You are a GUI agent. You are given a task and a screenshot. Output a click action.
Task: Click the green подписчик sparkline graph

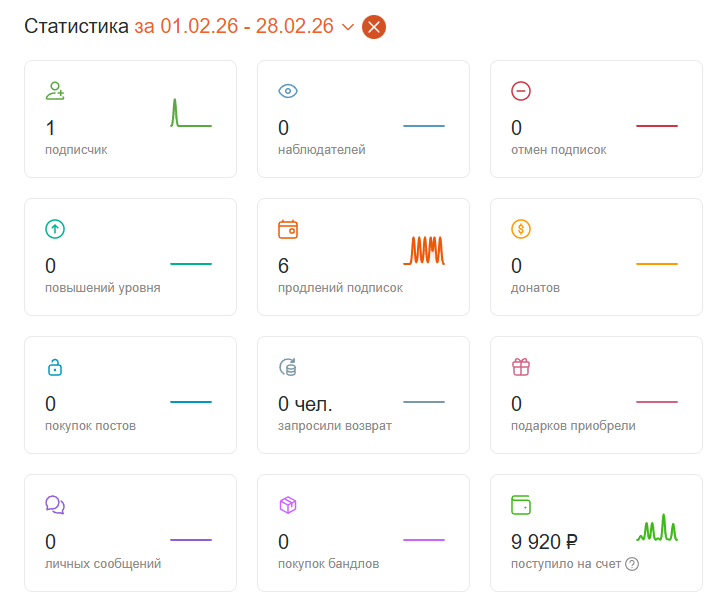[191, 112]
